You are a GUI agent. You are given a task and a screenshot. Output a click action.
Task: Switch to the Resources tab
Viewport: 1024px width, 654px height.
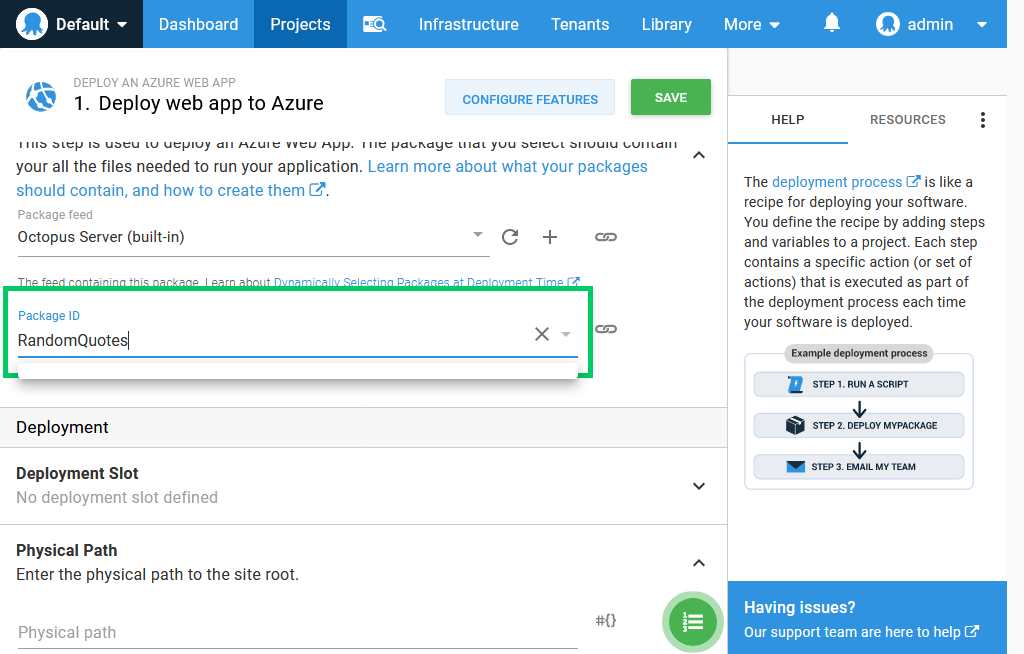[x=908, y=120]
